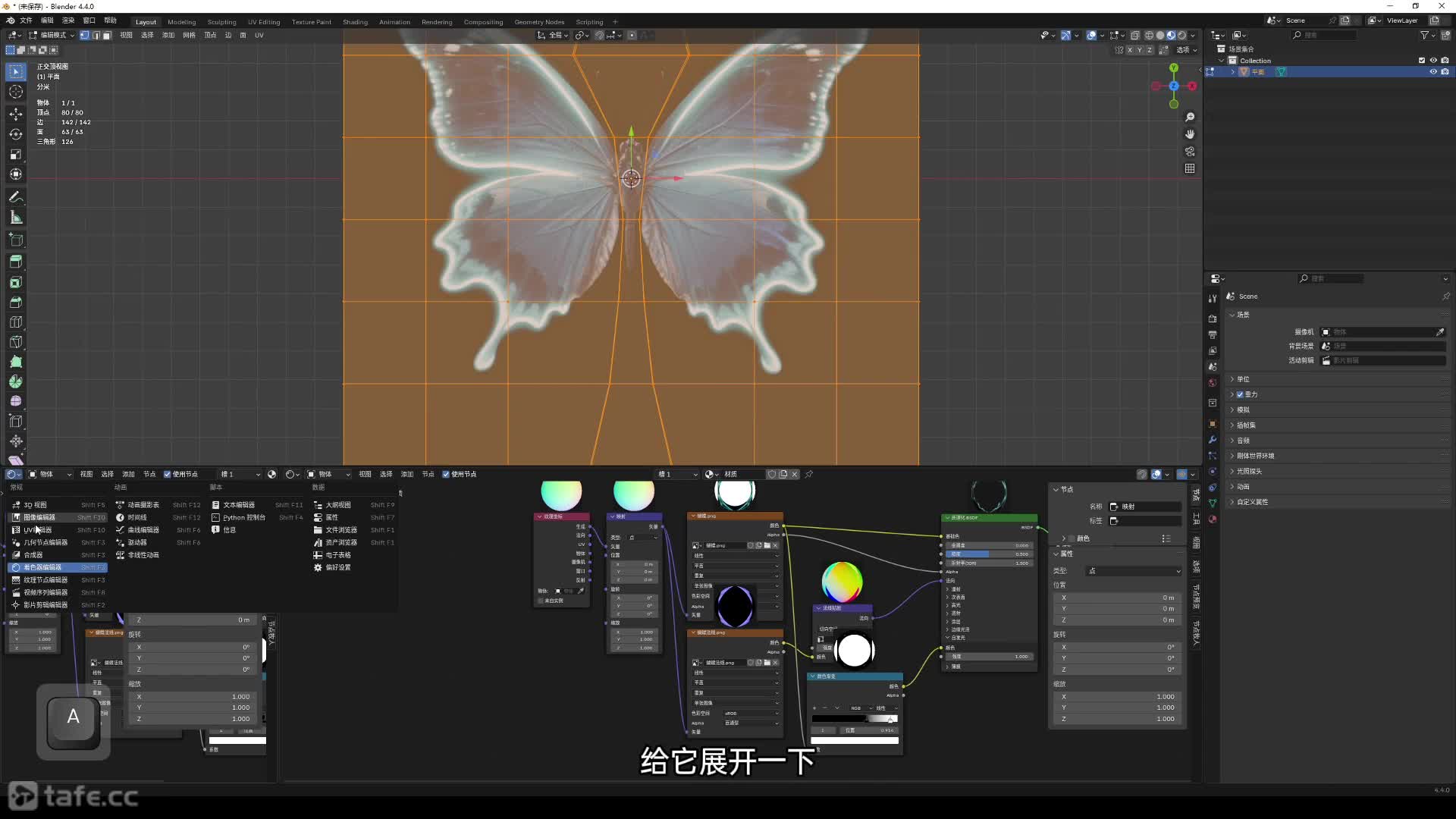
Task: Open the World properties tab icon
Action: pos(1213,383)
